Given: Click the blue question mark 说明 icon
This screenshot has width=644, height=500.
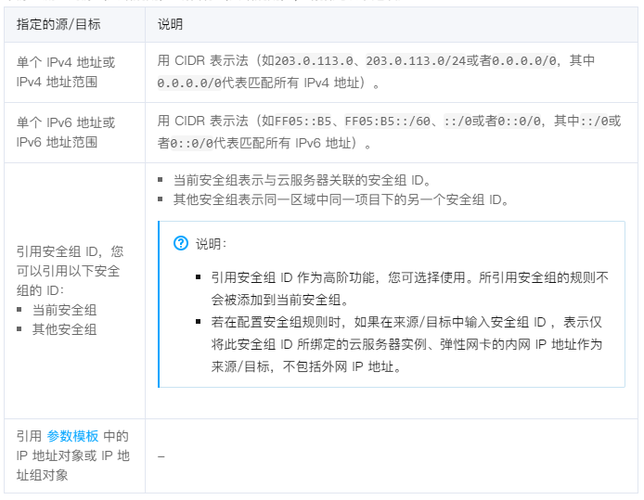Looking at the screenshot, I should pos(181,243).
